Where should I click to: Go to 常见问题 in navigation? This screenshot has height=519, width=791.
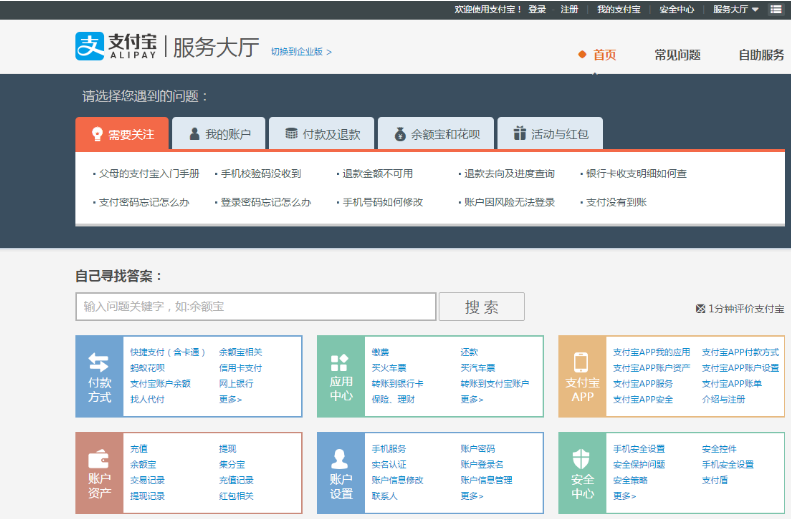[677, 55]
